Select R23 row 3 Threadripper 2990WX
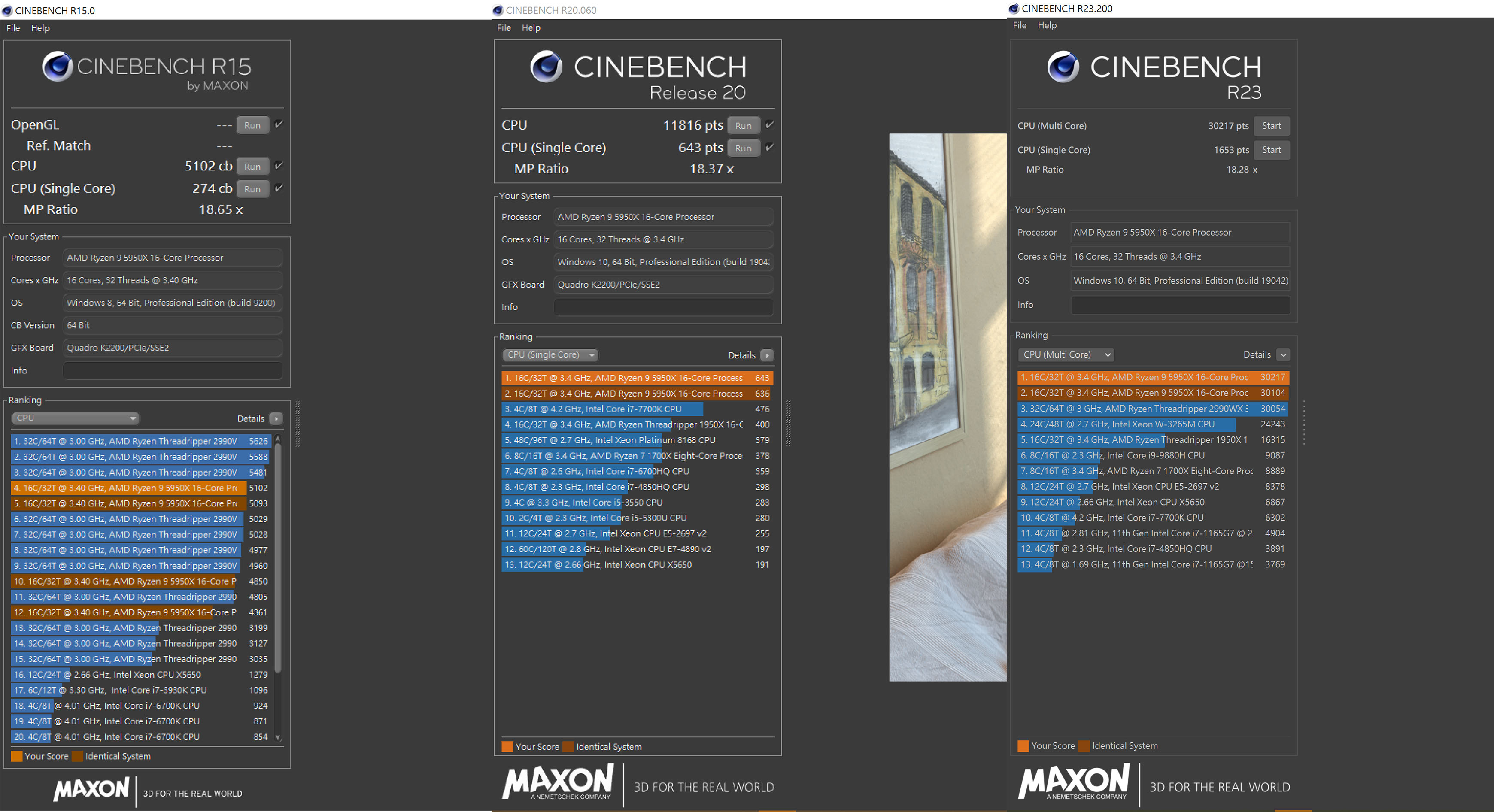The height and width of the screenshot is (812, 1494). point(1154,409)
